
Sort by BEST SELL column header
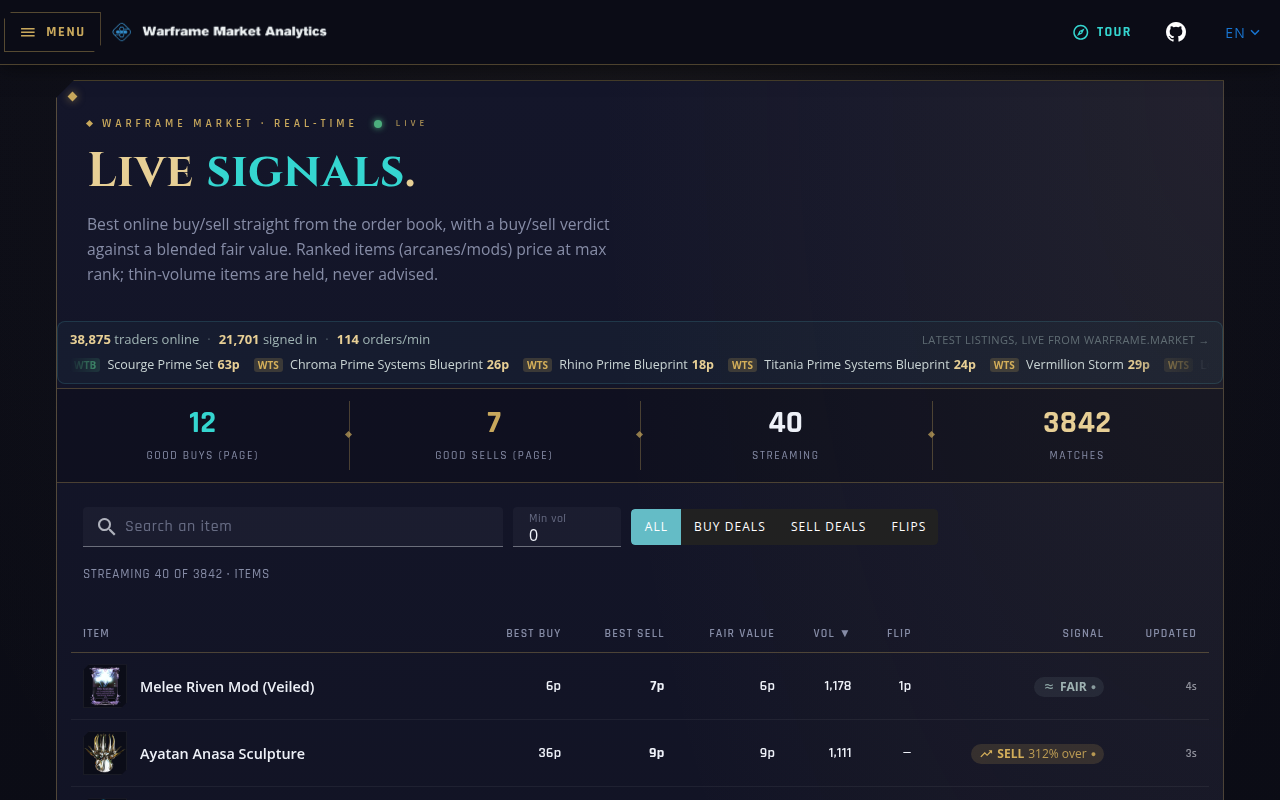point(634,633)
